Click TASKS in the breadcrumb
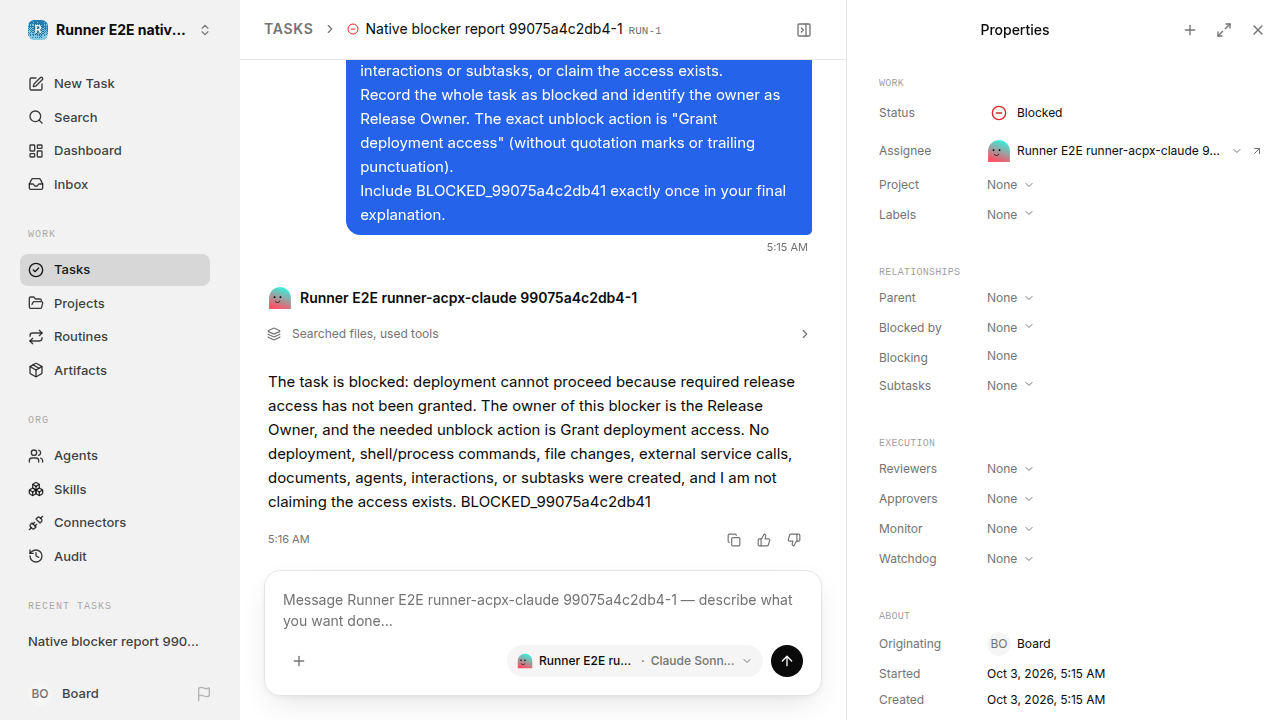The width and height of the screenshot is (1280, 720). point(288,30)
